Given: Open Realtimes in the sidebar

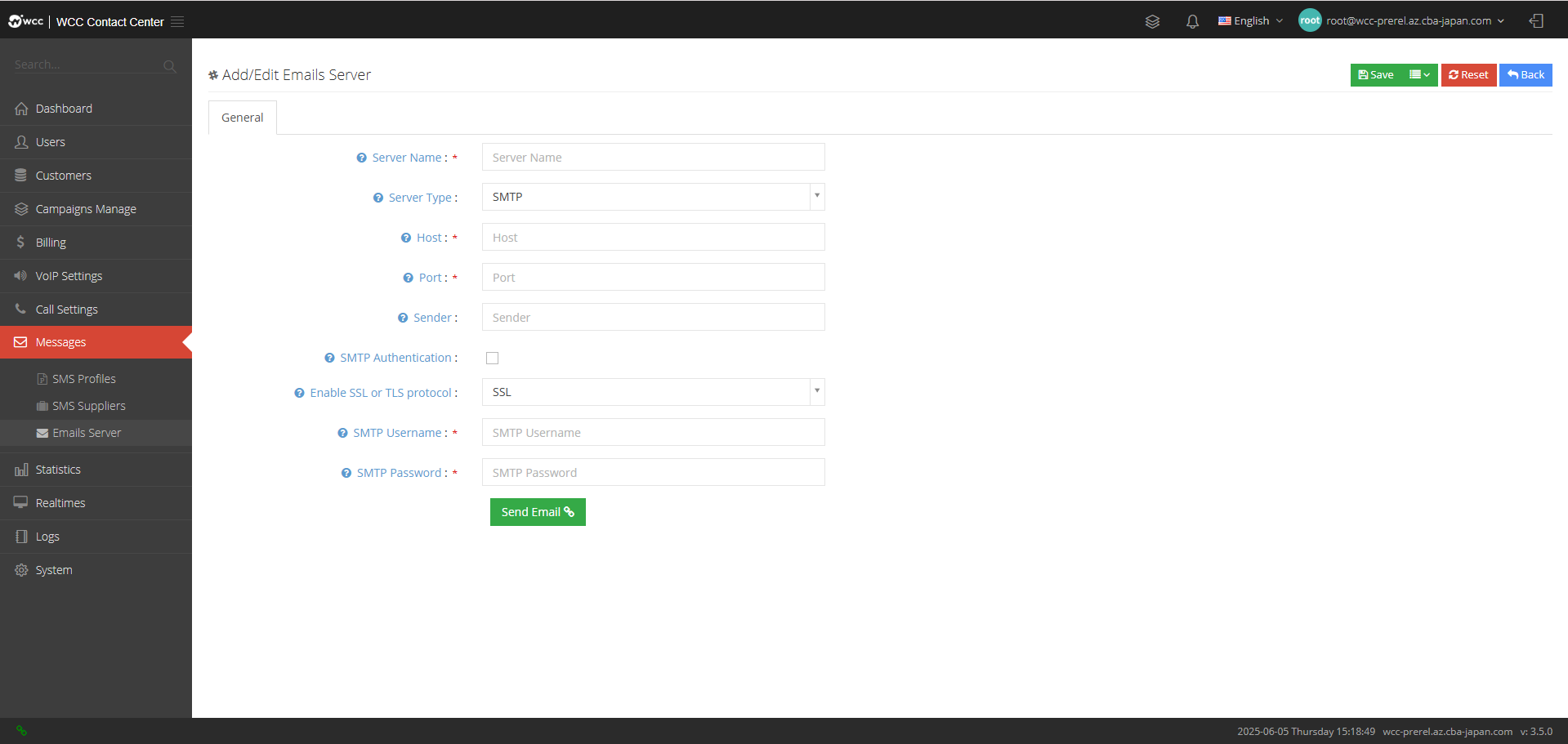Looking at the screenshot, I should coord(96,503).
